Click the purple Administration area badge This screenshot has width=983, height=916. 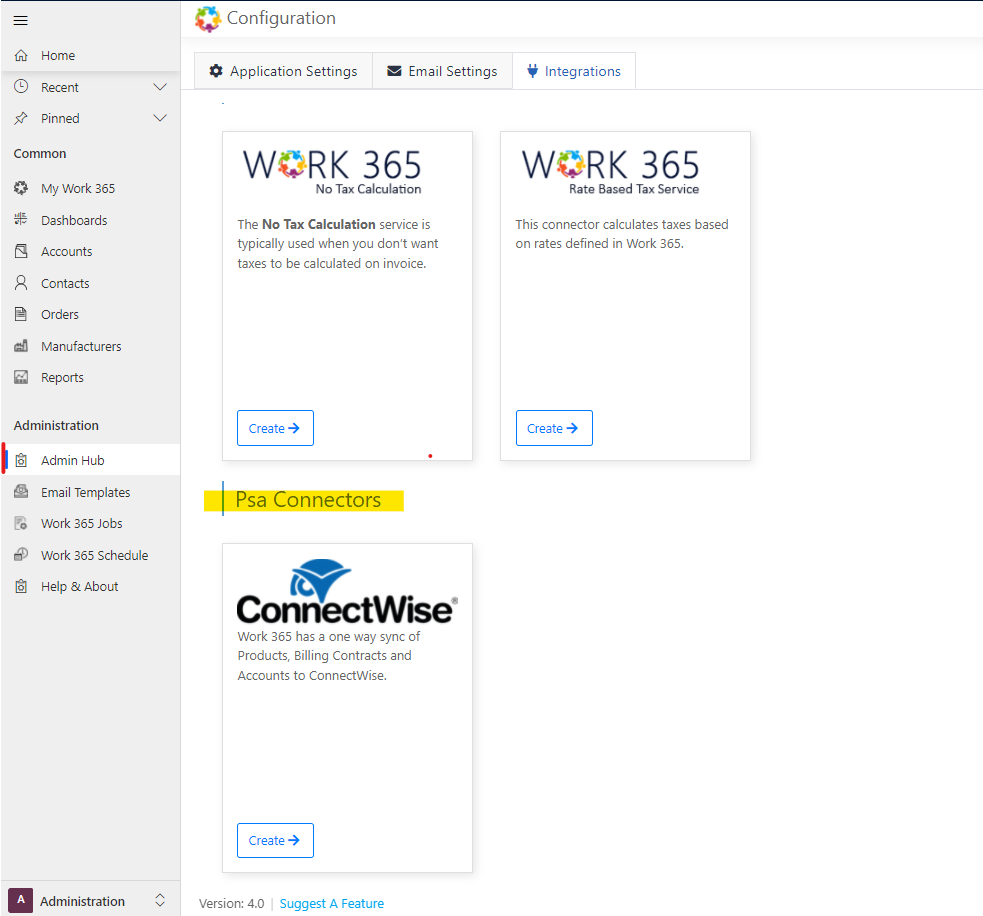[x=21, y=900]
